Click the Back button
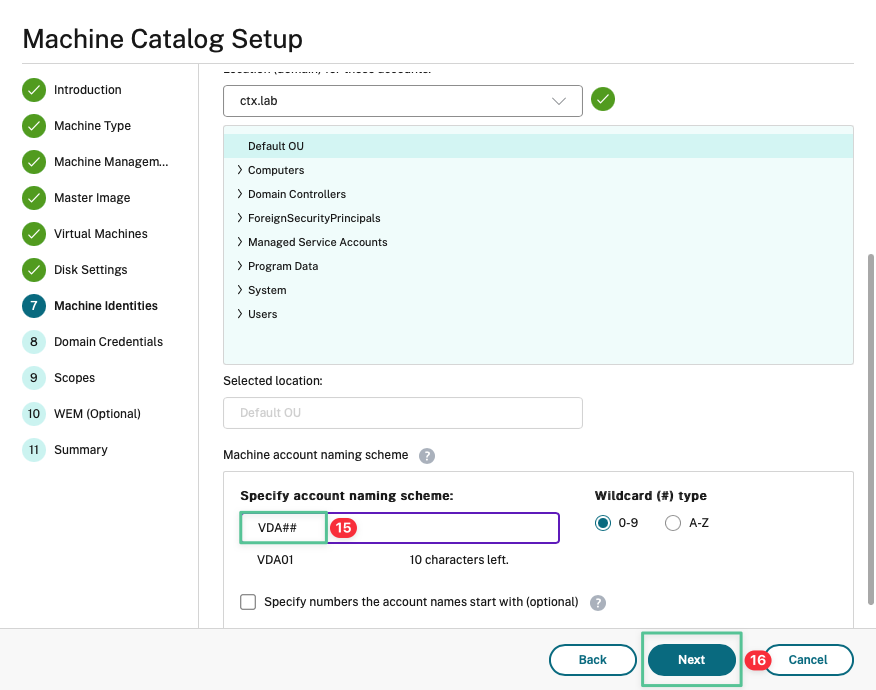This screenshot has height=690, width=876. 593,660
